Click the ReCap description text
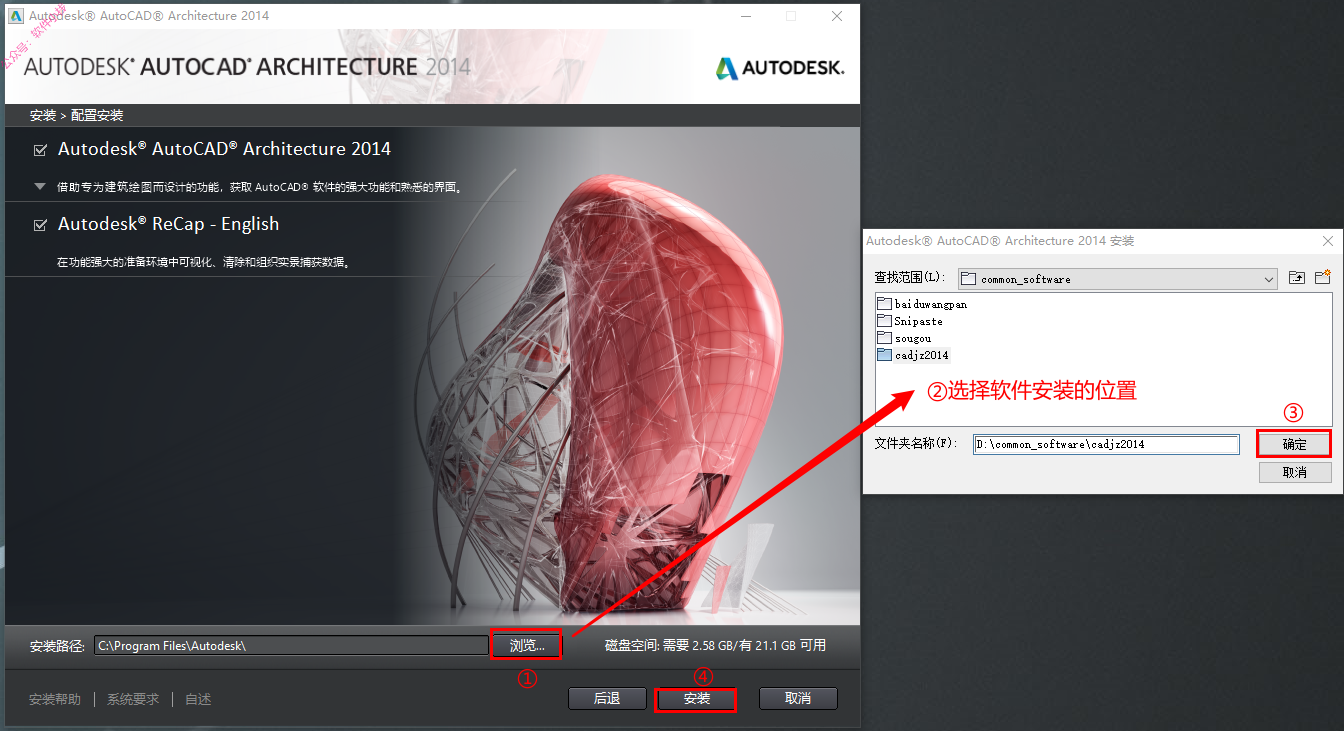 pyautogui.click(x=202, y=263)
